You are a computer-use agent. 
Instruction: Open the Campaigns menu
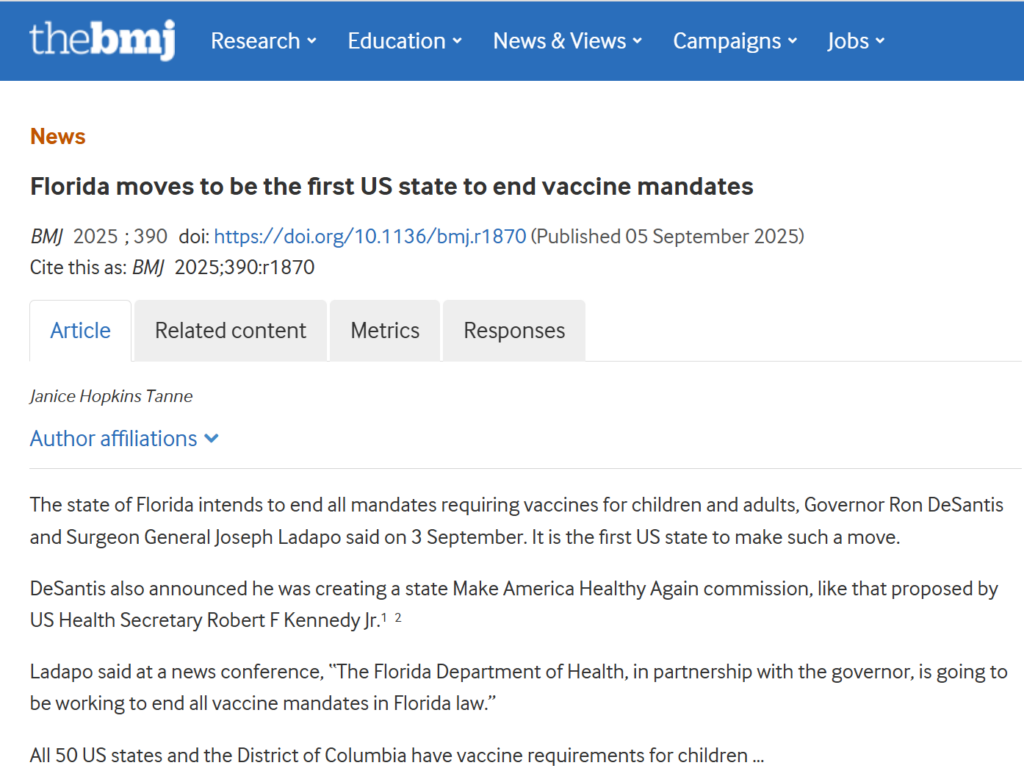click(x=727, y=41)
